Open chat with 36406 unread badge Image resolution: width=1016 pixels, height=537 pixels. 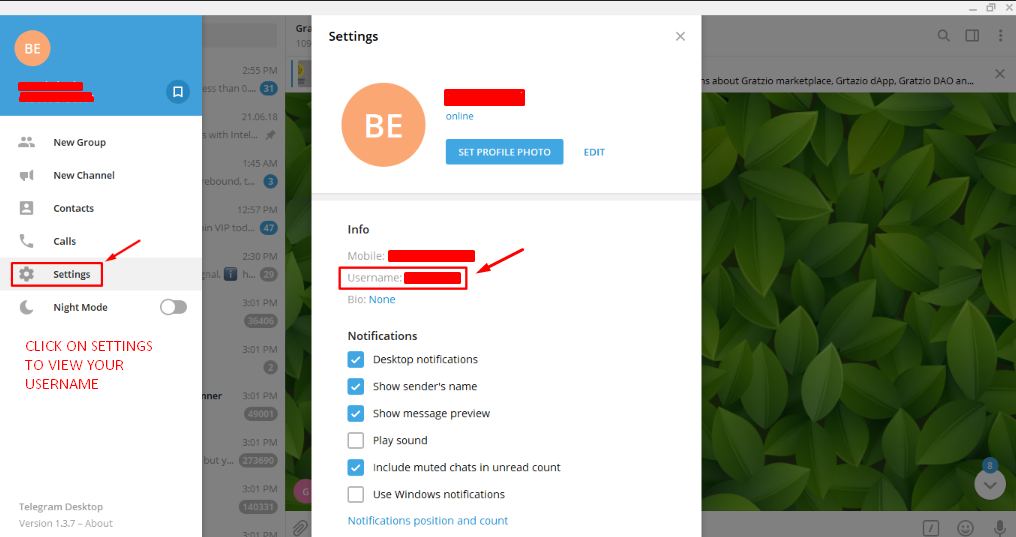[244, 312]
